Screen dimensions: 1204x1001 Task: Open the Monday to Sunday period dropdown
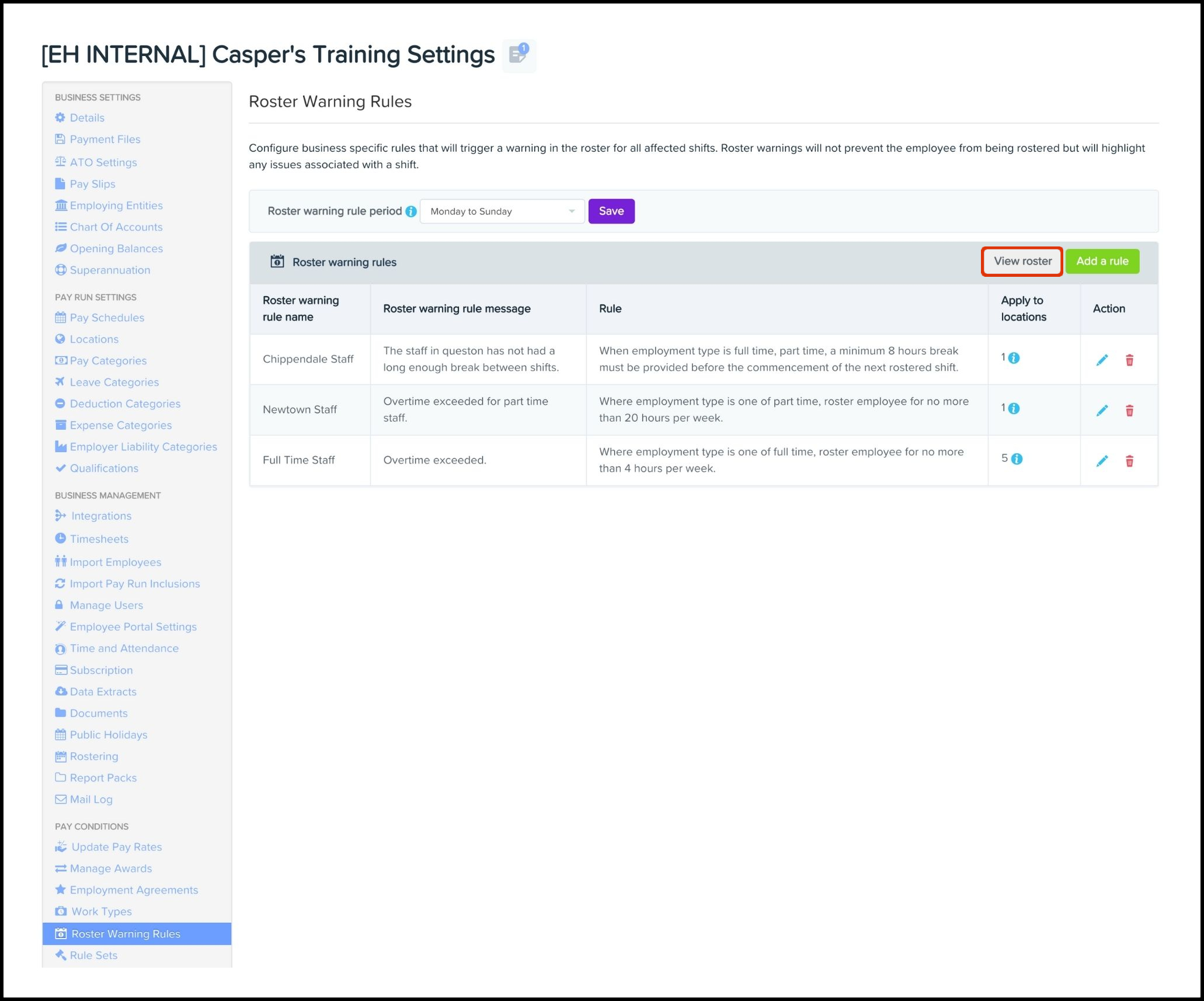tap(502, 211)
